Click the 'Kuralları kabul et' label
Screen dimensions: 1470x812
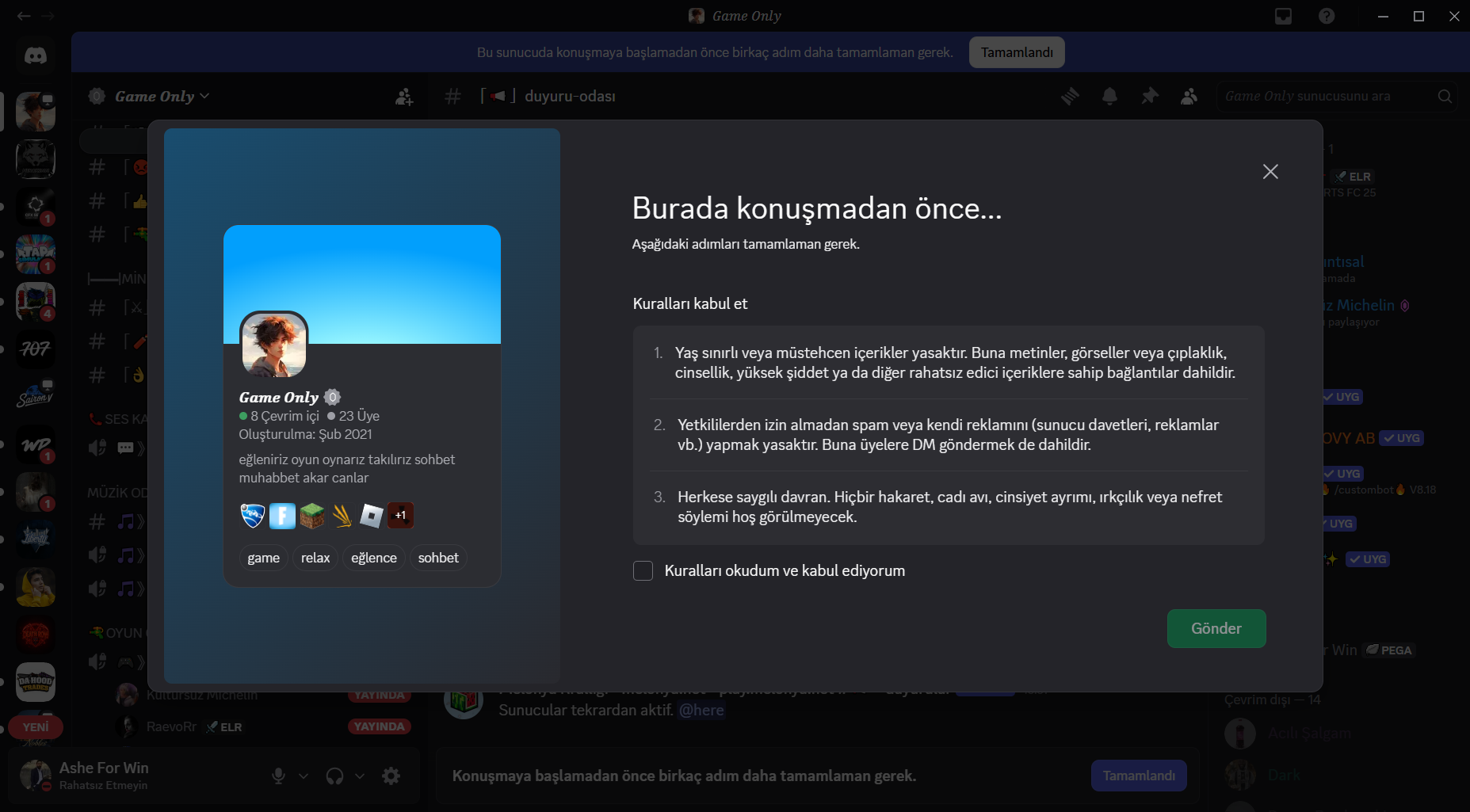point(690,303)
